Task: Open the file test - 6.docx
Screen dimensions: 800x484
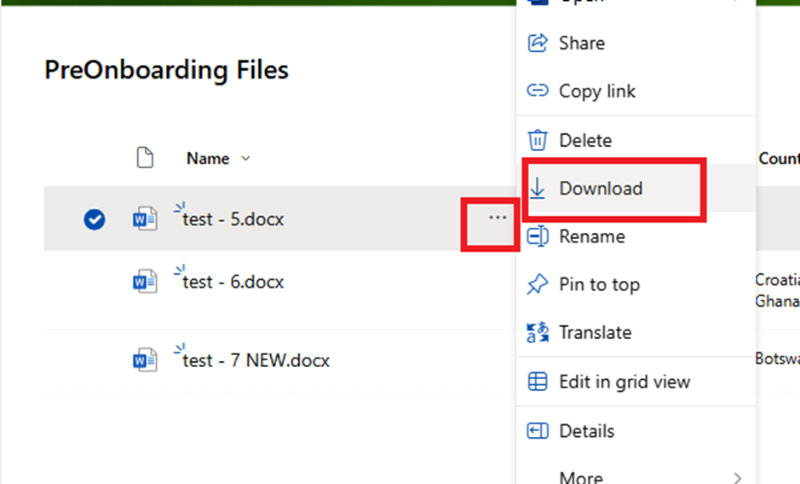Action: coord(233,282)
